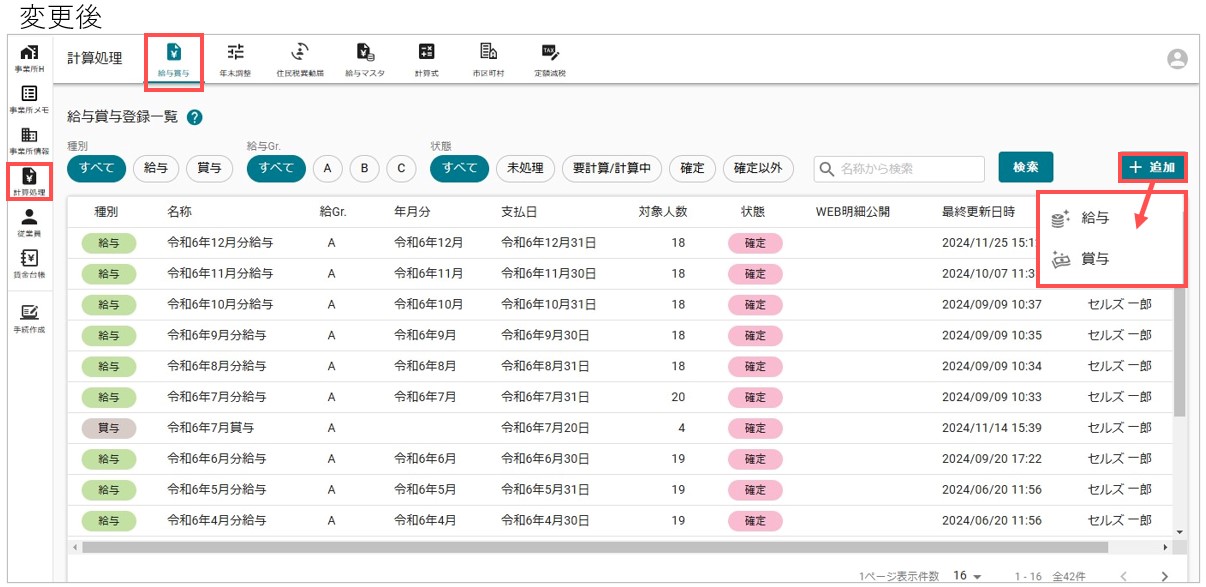The image size is (1206, 587).
Task: Open 手続作成 in the left sidebar
Action: [30, 318]
